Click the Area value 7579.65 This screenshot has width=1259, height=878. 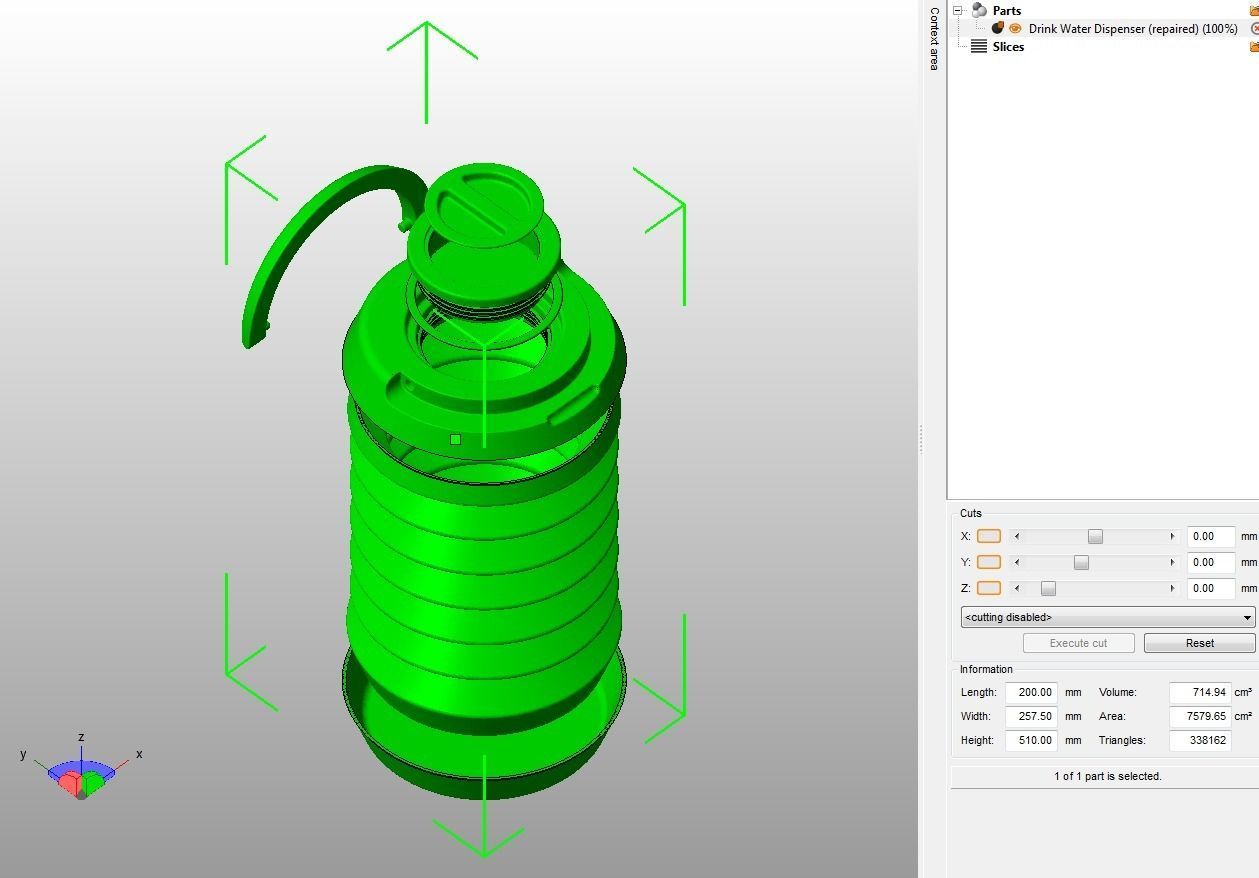(x=1200, y=716)
